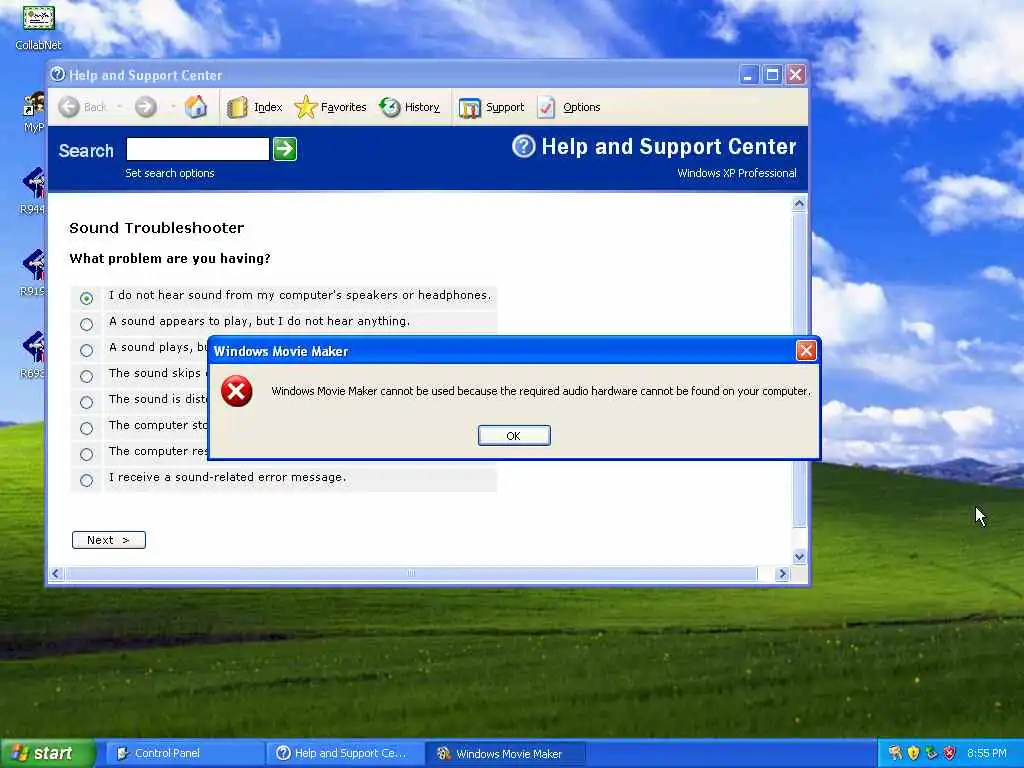The width and height of the screenshot is (1024, 768).
Task: Select 'The computer sto…' radio button
Action: [86, 428]
